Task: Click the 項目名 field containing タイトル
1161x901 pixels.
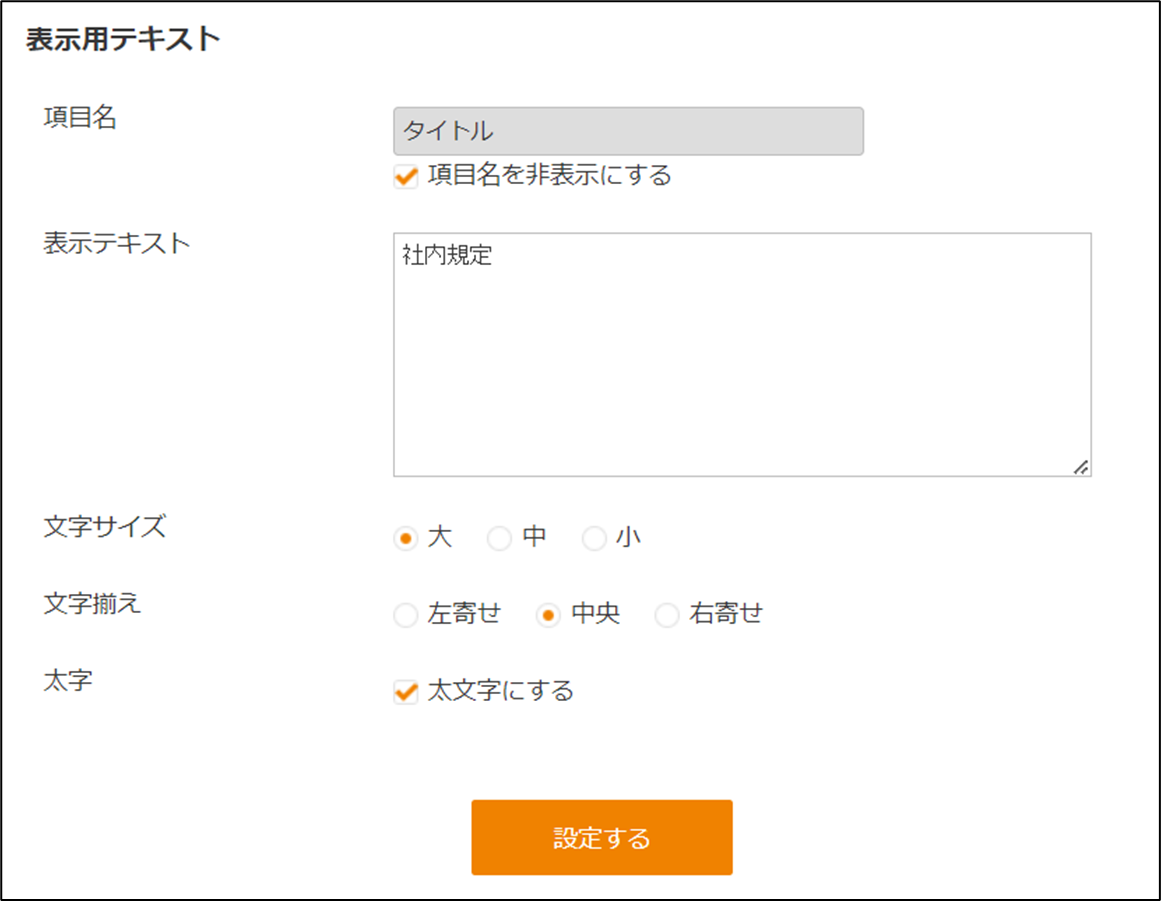Action: point(628,131)
